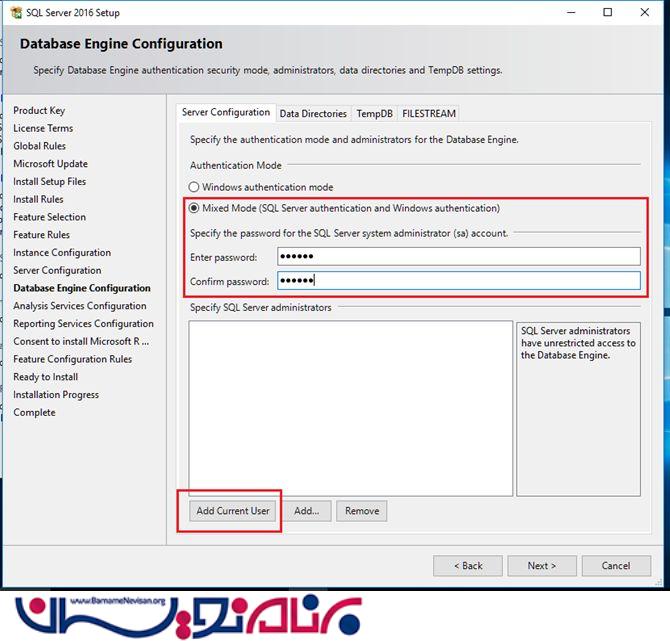Image resolution: width=670 pixels, height=641 pixels.
Task: Click the Confirm password field
Action: pos(457,281)
